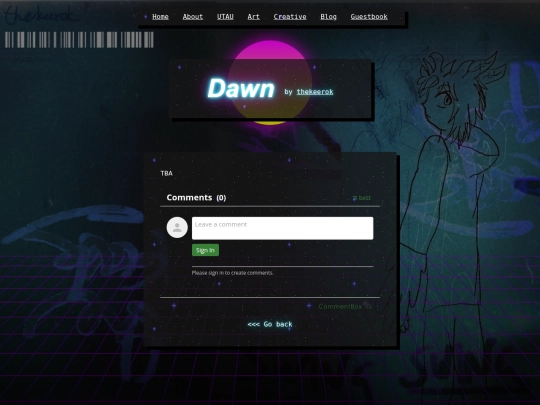Screen dimensions: 540x405
Task: Click the Dawn title heading
Action: click(x=241, y=89)
